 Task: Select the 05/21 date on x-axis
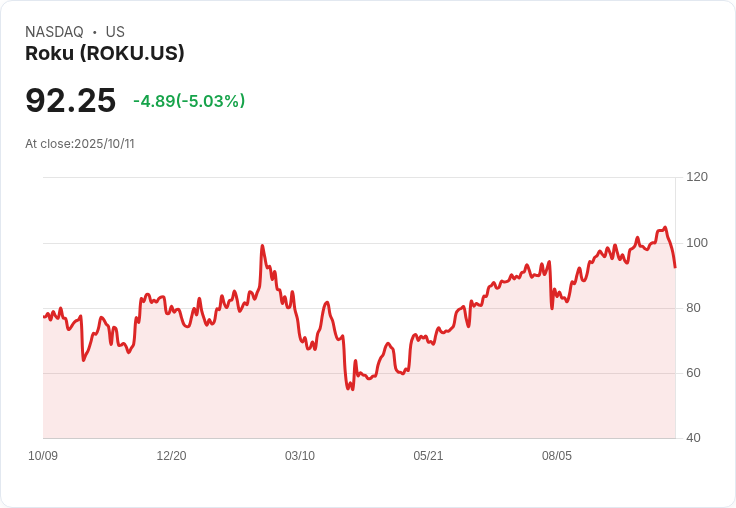click(428, 455)
